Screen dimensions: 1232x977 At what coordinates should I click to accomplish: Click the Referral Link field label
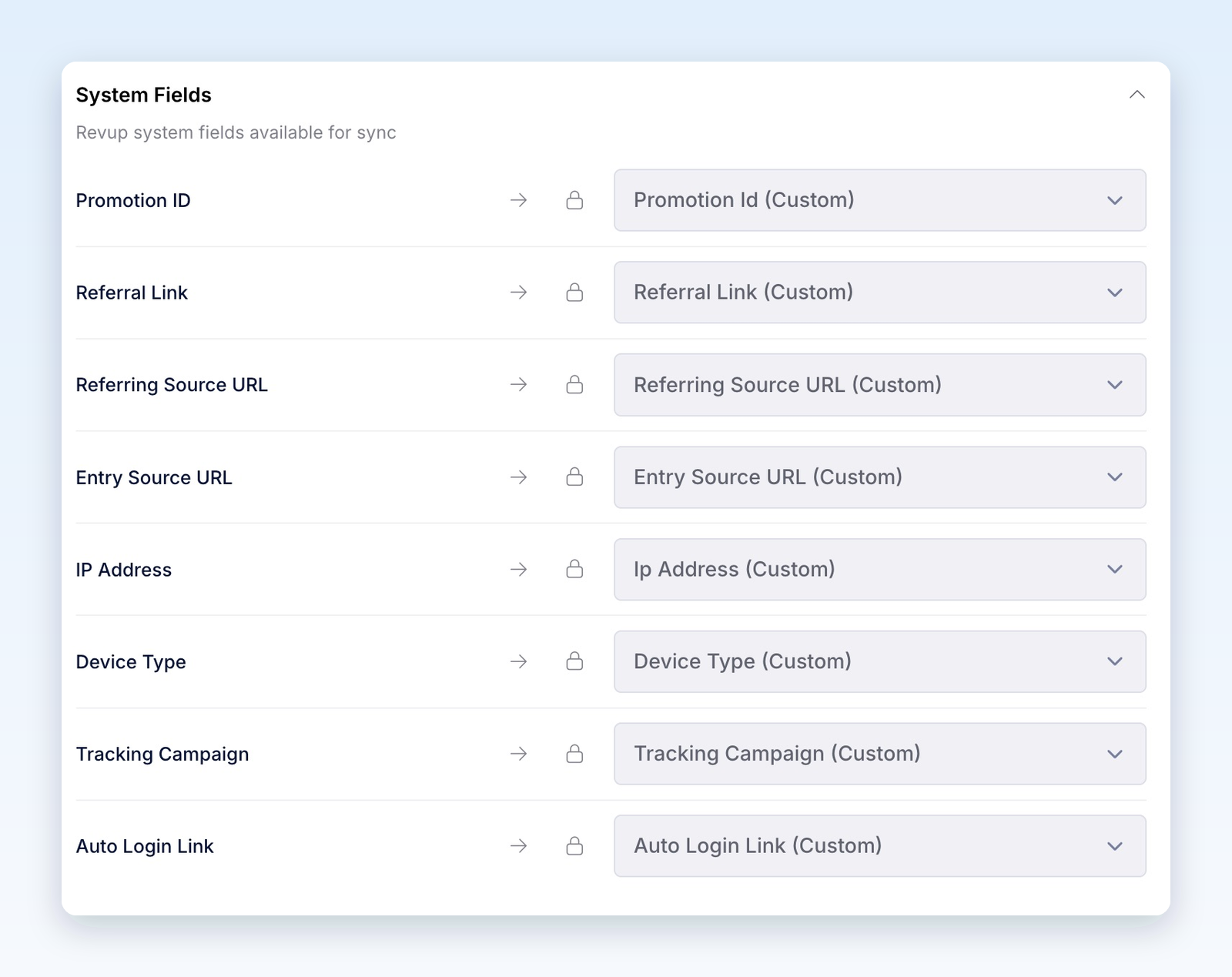(x=132, y=293)
